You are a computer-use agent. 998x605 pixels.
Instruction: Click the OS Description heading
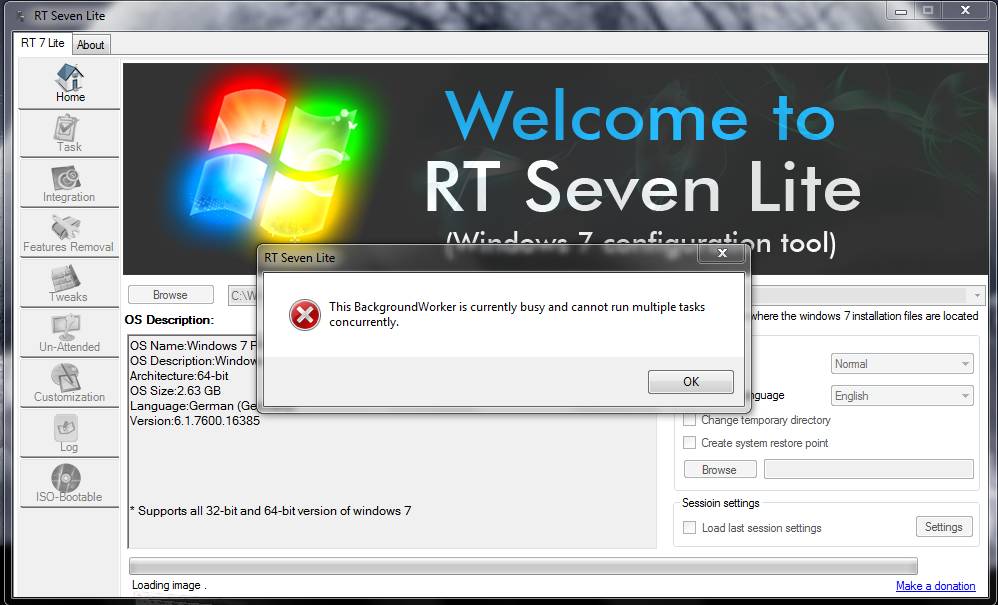[169, 320]
